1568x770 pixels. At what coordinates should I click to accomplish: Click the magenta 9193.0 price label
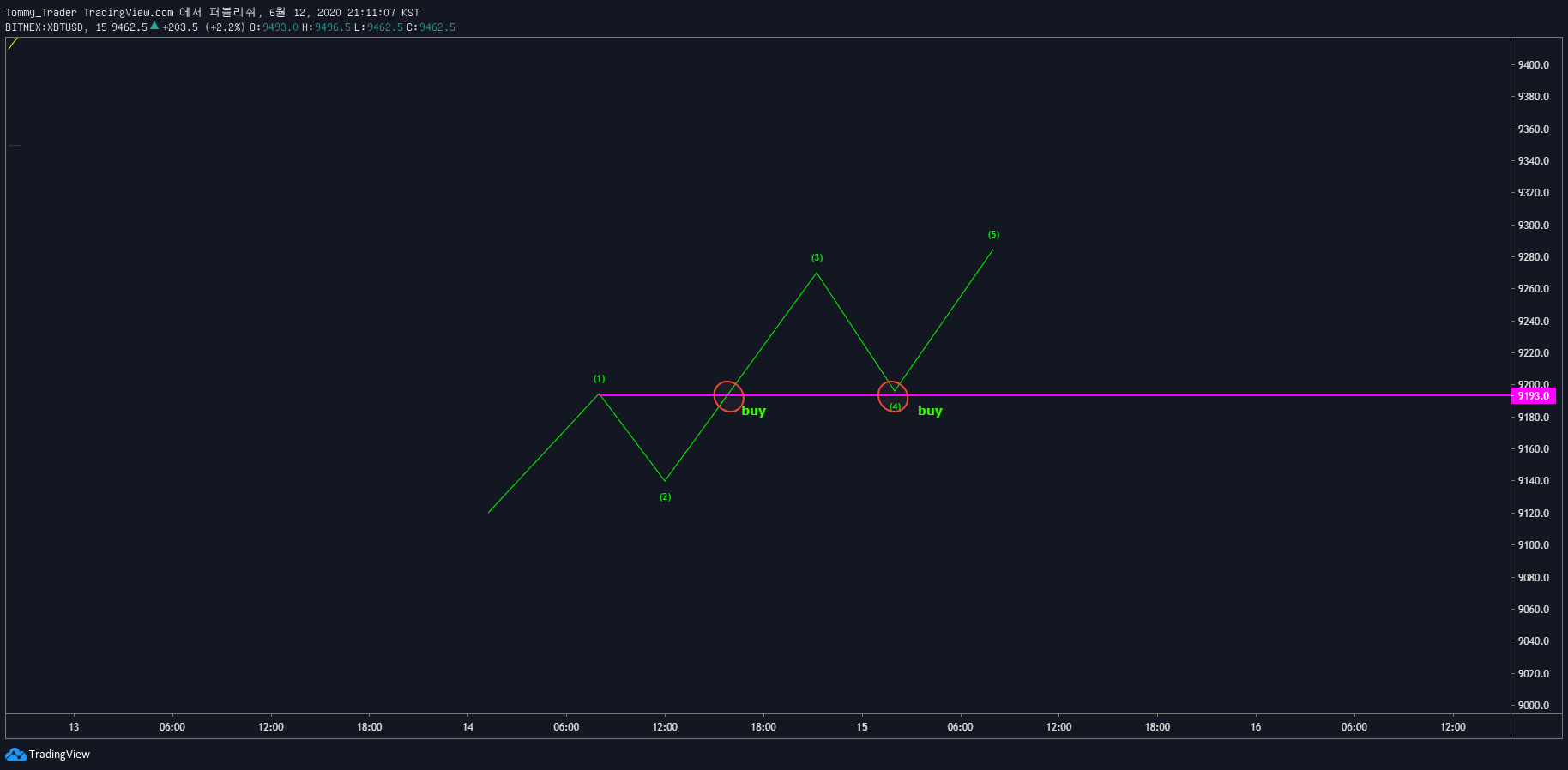click(x=1533, y=396)
